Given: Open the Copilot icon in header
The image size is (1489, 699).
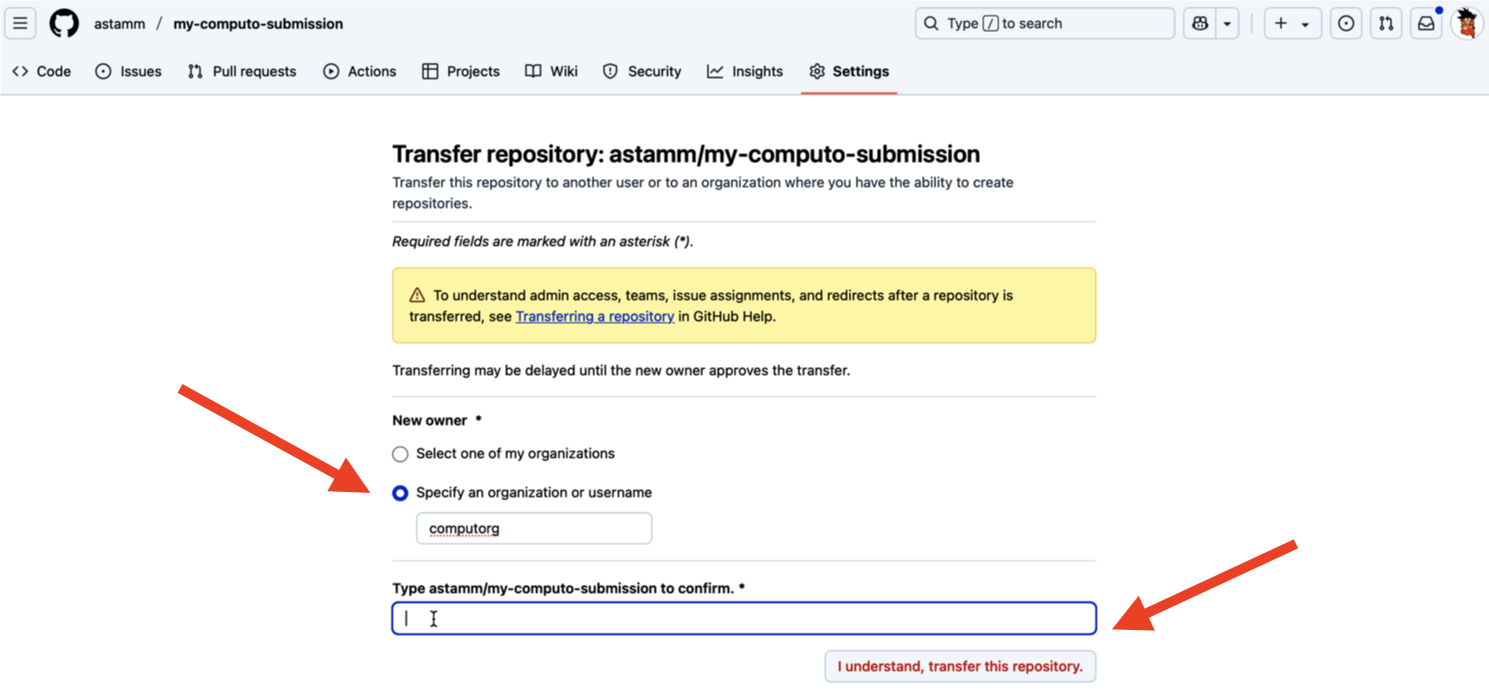Looking at the screenshot, I should 1200,24.
